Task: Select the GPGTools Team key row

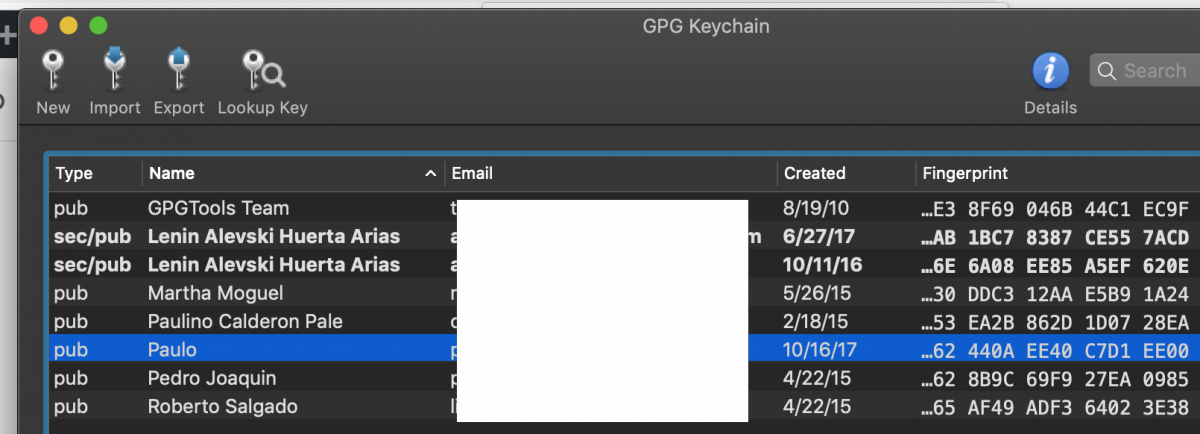Action: pyautogui.click(x=219, y=209)
